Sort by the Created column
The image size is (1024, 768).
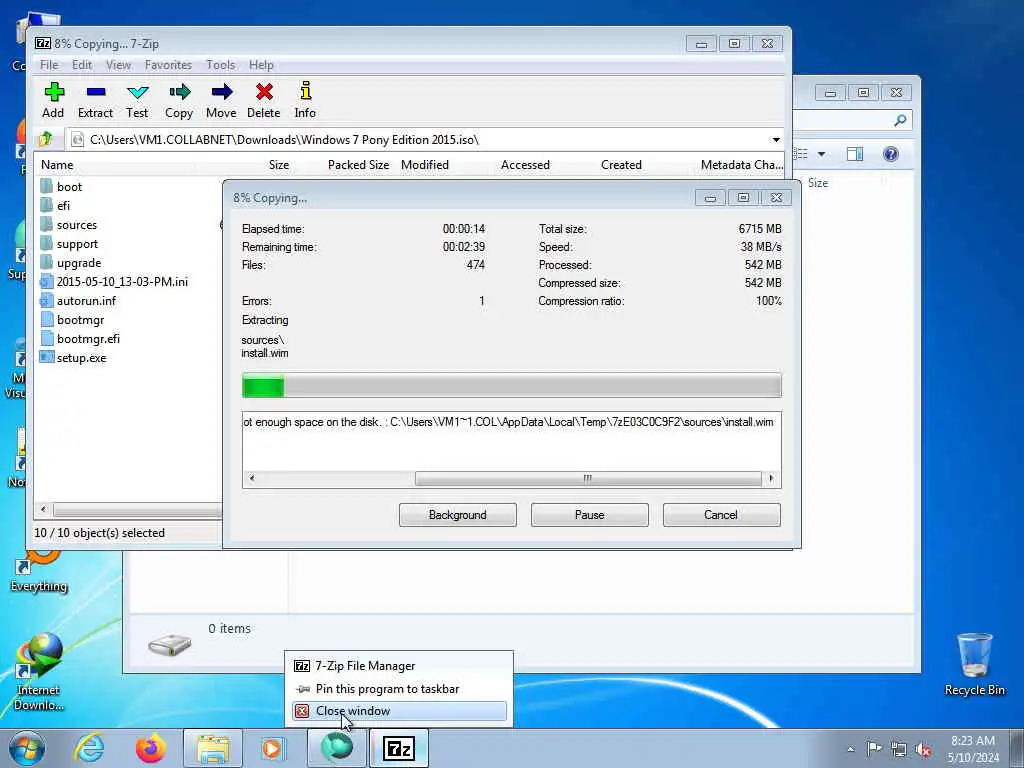621,165
